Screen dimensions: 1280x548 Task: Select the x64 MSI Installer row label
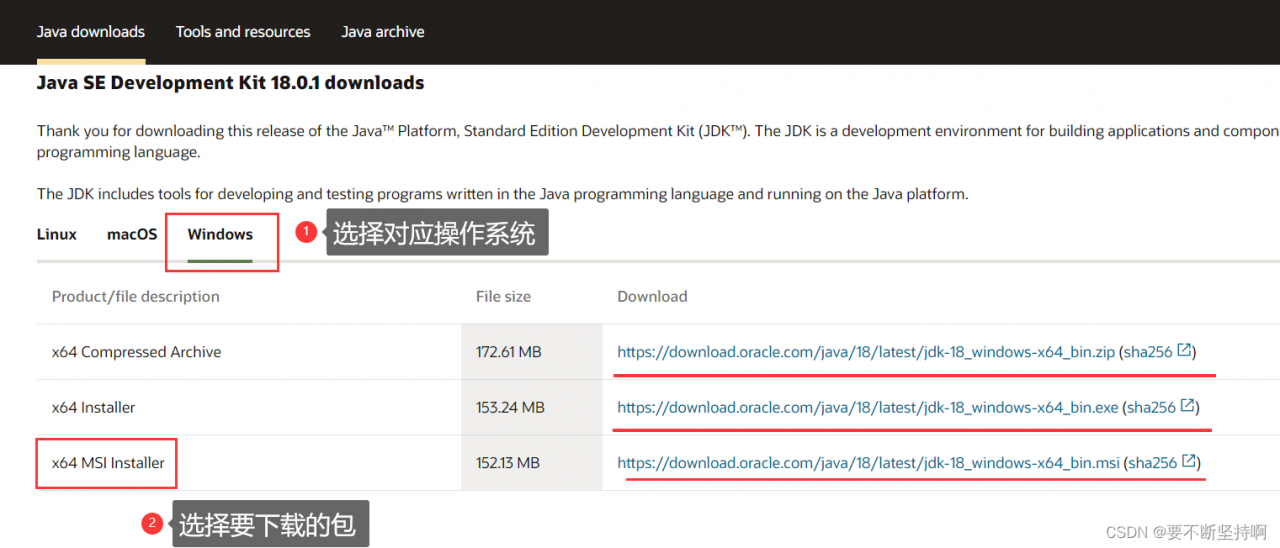(108, 463)
